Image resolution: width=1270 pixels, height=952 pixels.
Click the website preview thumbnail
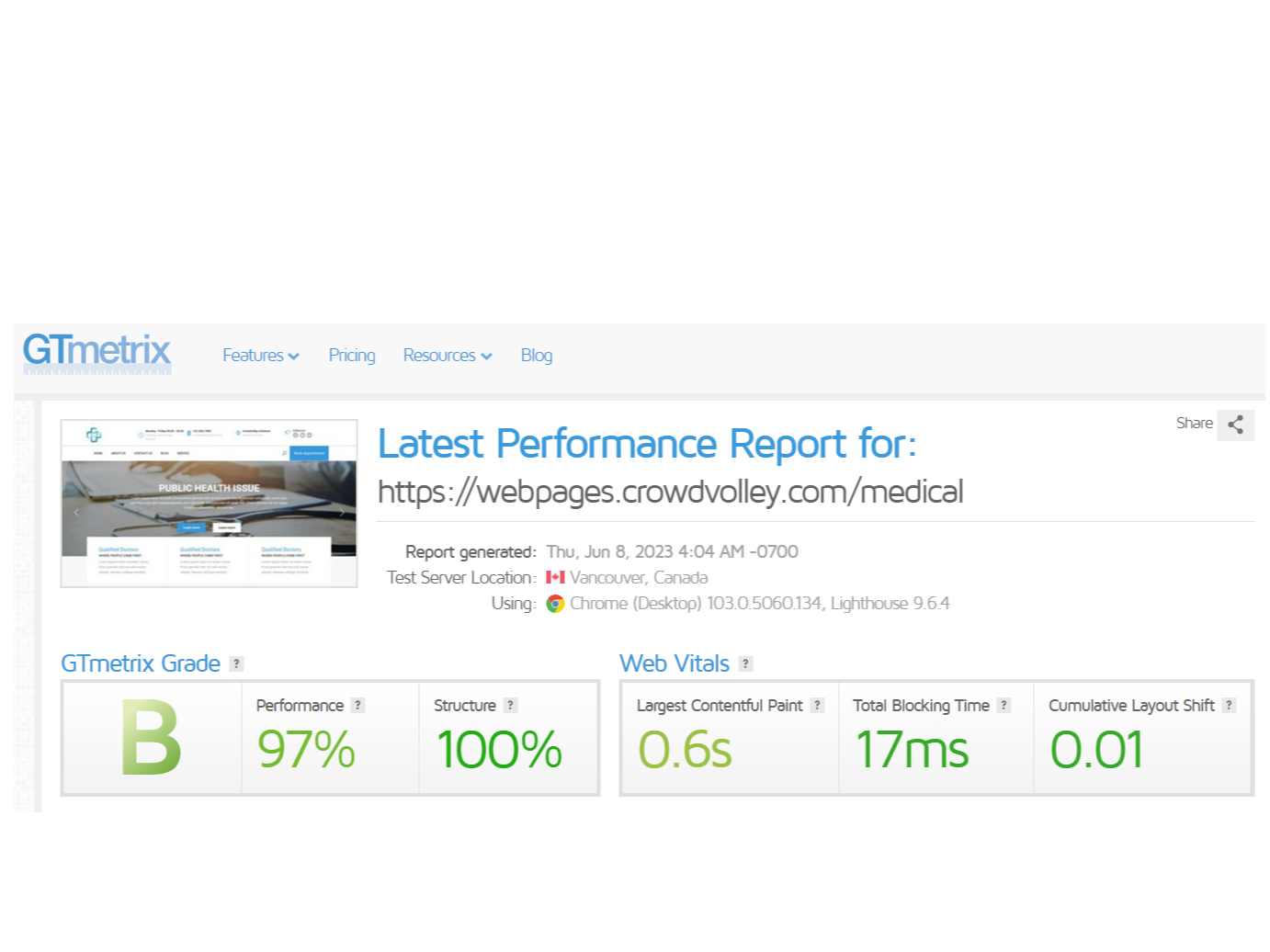209,503
